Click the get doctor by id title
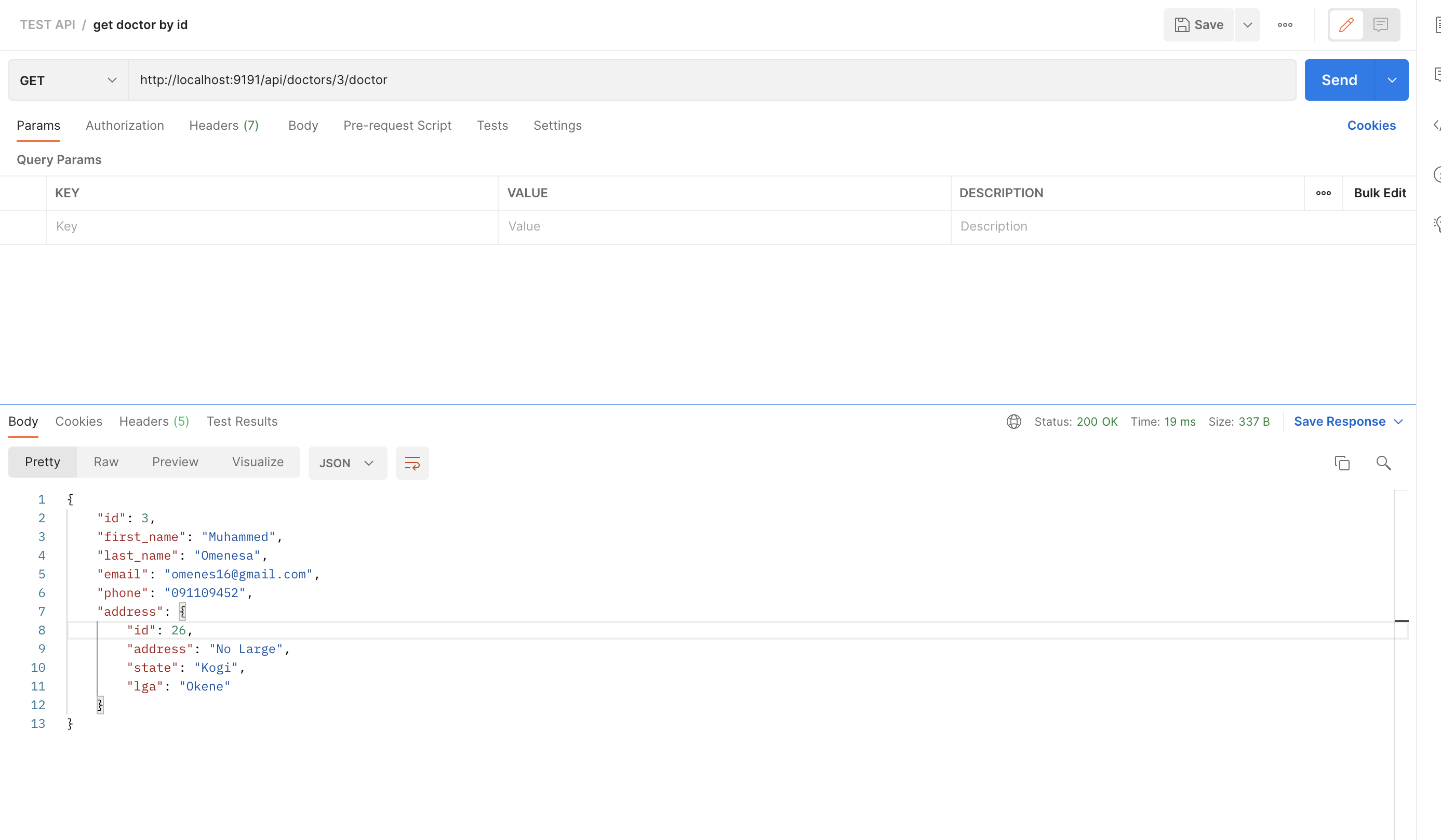1441x840 pixels. coord(140,24)
